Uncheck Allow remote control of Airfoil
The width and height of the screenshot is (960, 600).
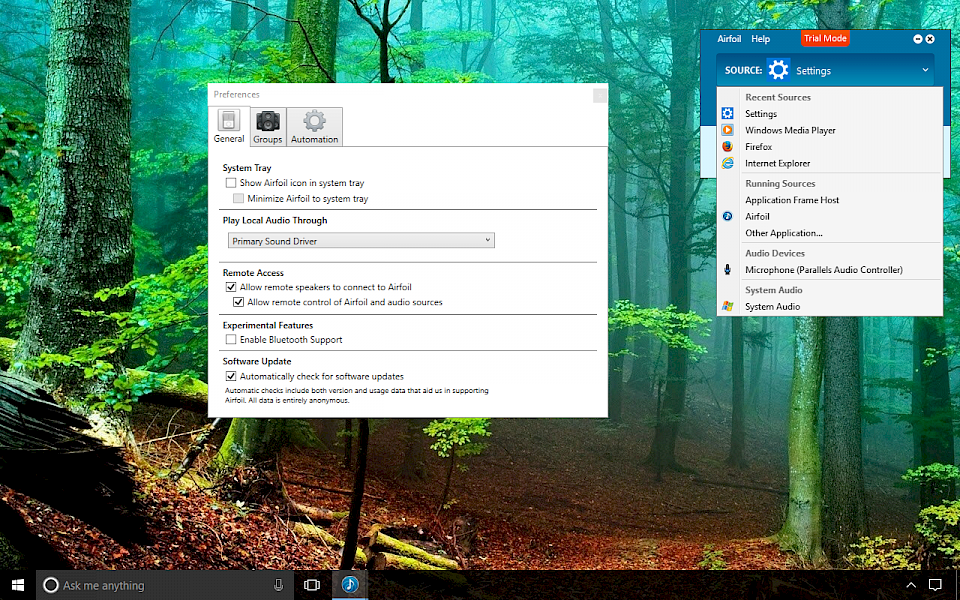coord(238,302)
